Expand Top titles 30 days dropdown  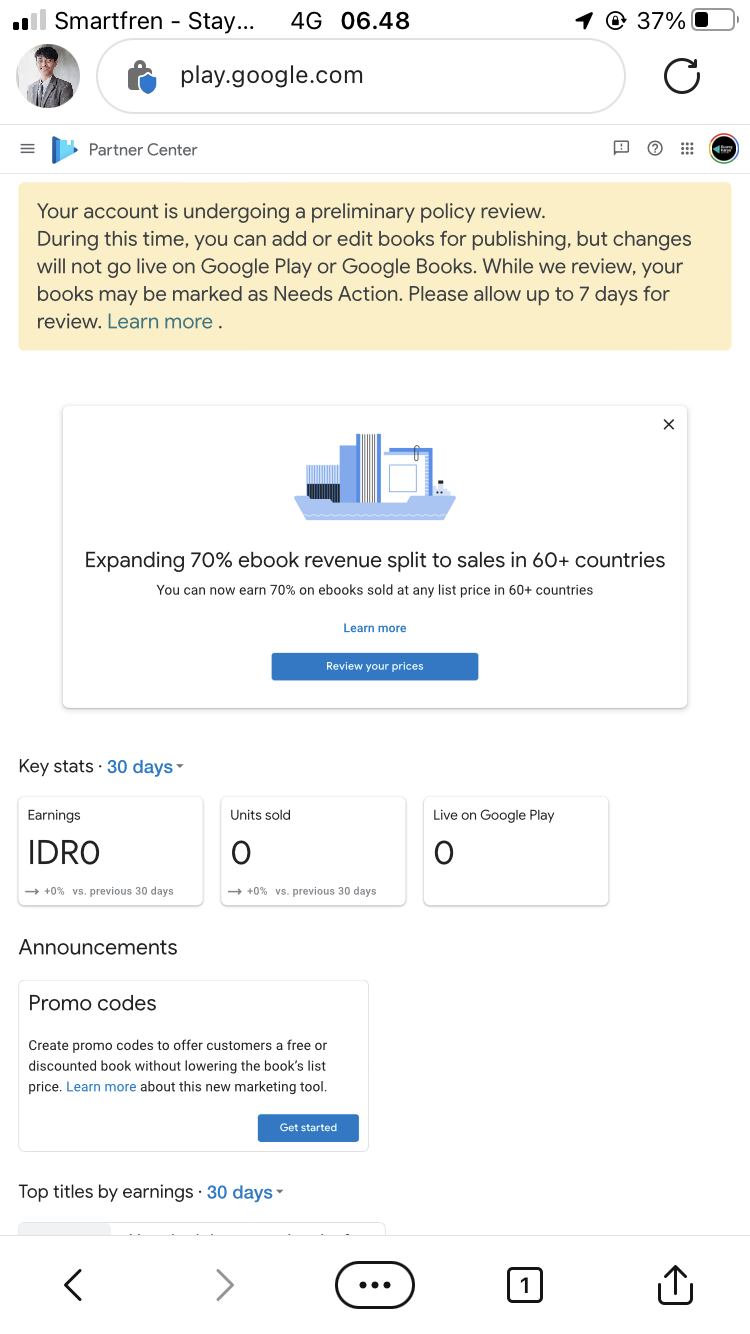245,1192
